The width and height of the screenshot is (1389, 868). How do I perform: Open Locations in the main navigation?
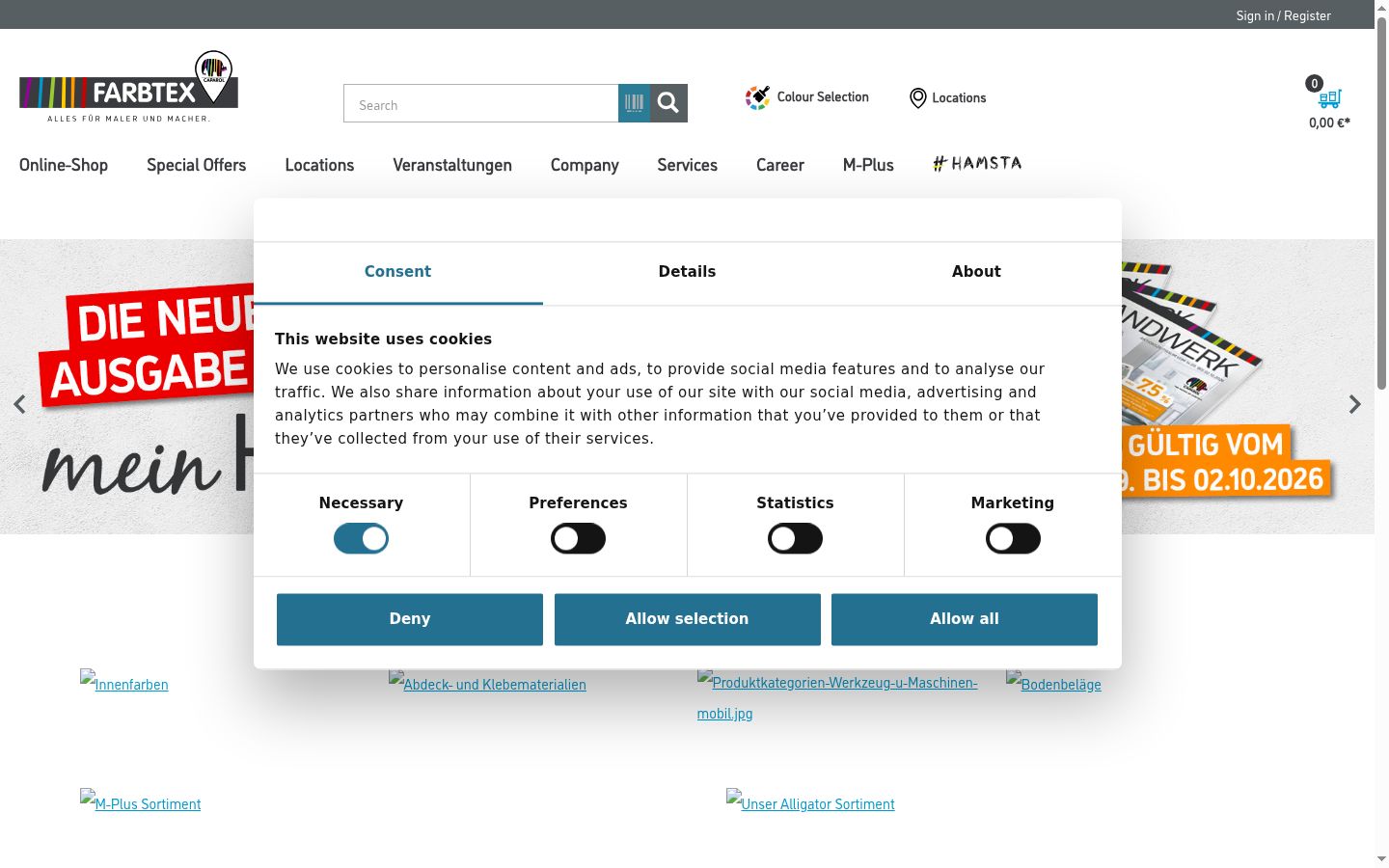tap(319, 165)
